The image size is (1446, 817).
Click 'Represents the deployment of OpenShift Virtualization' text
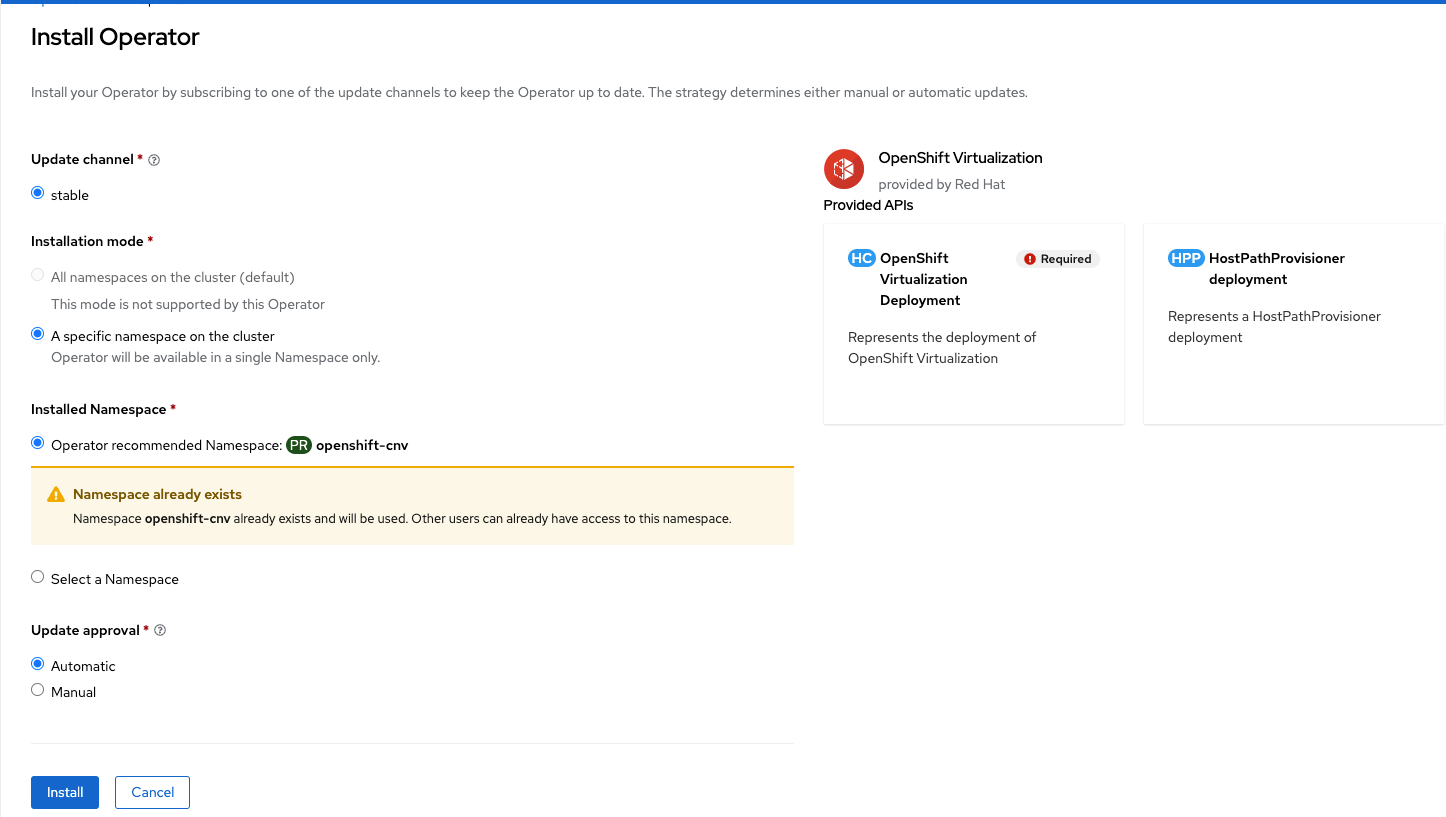942,348
